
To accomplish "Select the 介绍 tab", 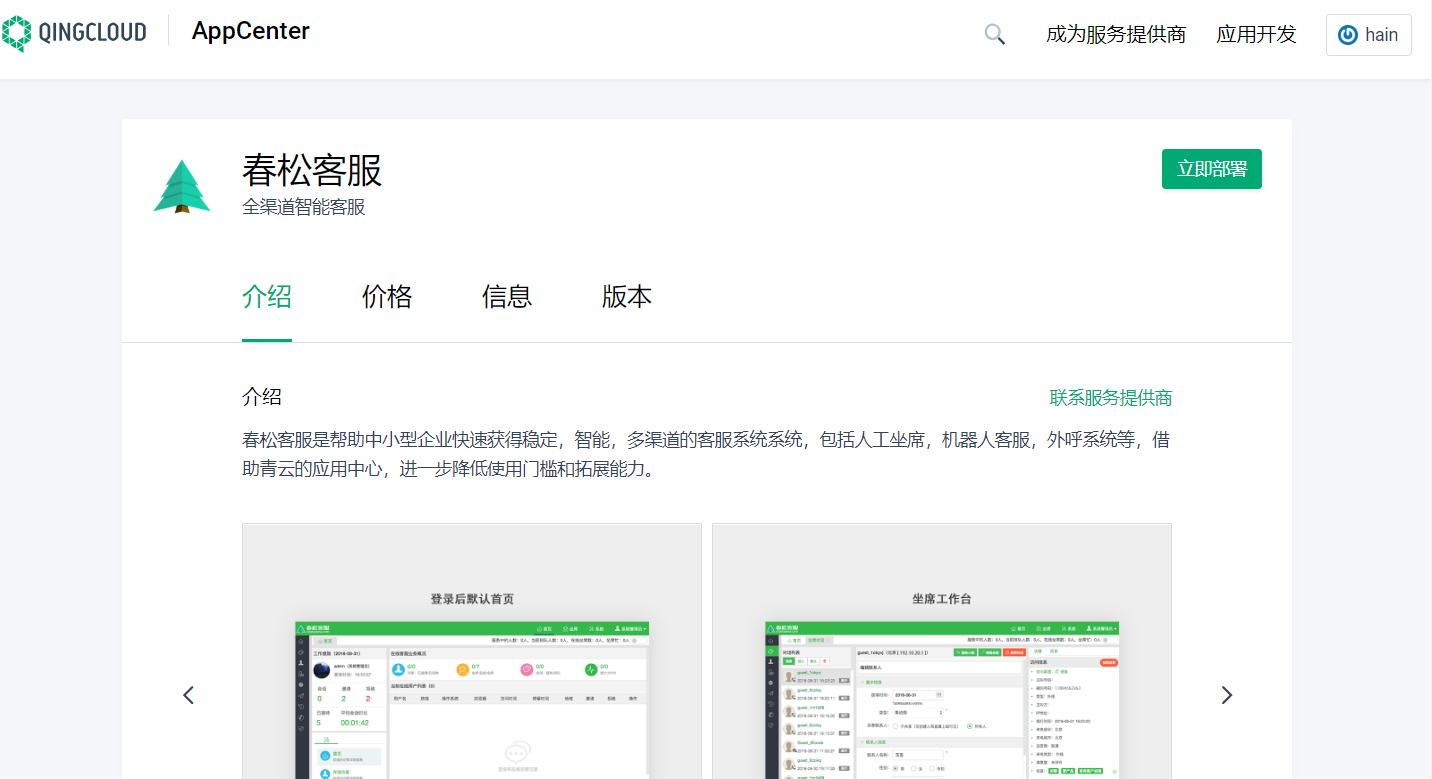I will click(x=267, y=297).
